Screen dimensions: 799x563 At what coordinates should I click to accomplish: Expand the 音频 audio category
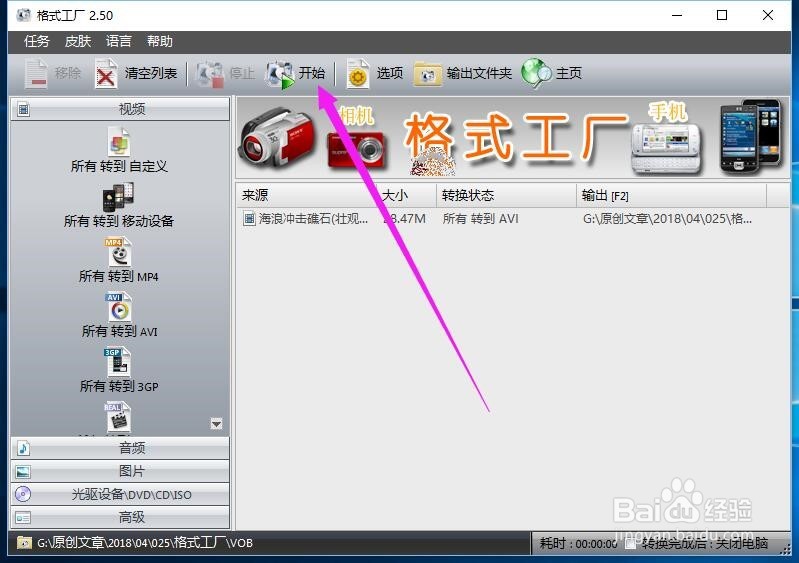[120, 448]
